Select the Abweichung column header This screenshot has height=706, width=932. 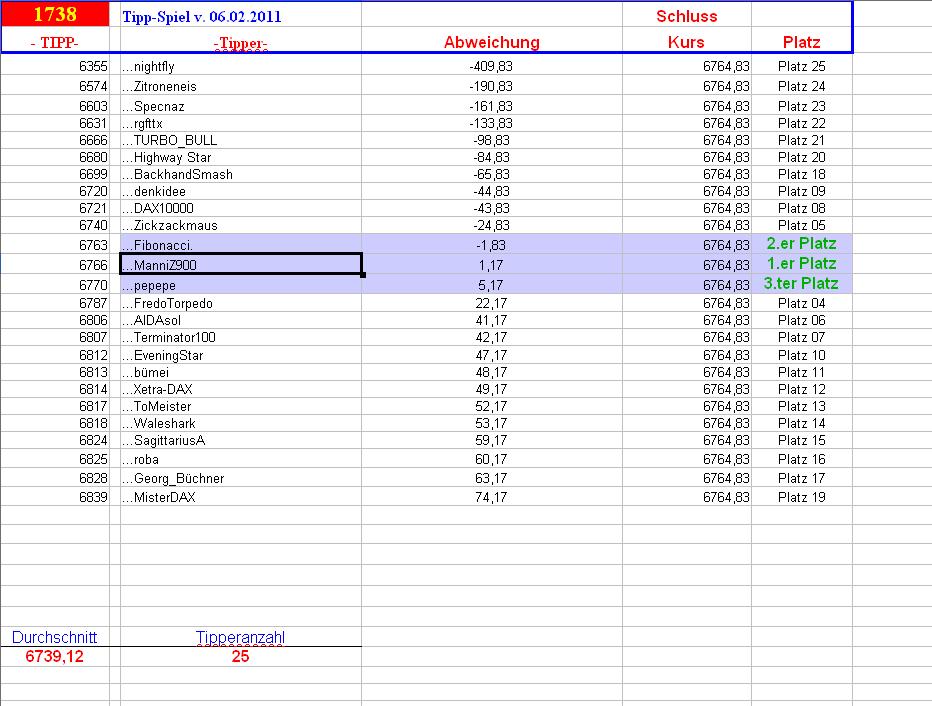(x=491, y=42)
